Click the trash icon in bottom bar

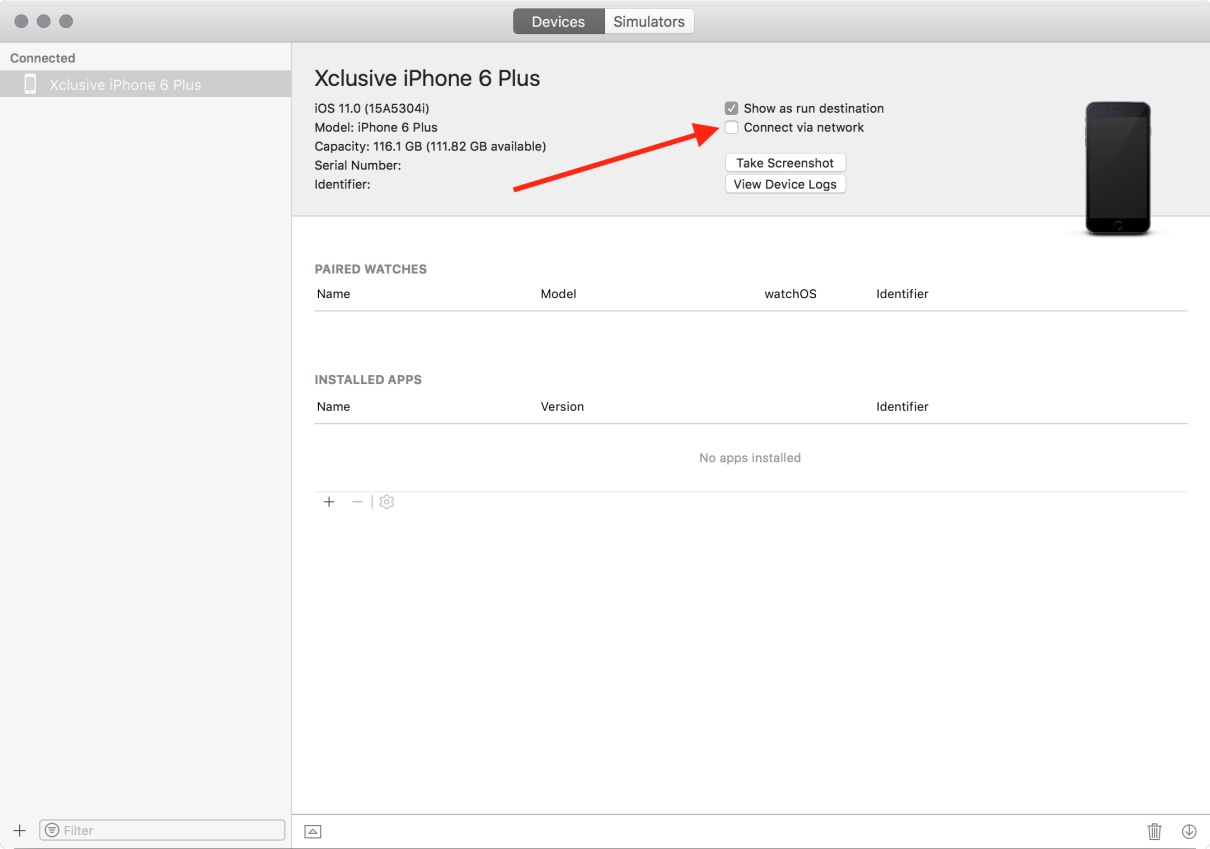click(x=1155, y=831)
